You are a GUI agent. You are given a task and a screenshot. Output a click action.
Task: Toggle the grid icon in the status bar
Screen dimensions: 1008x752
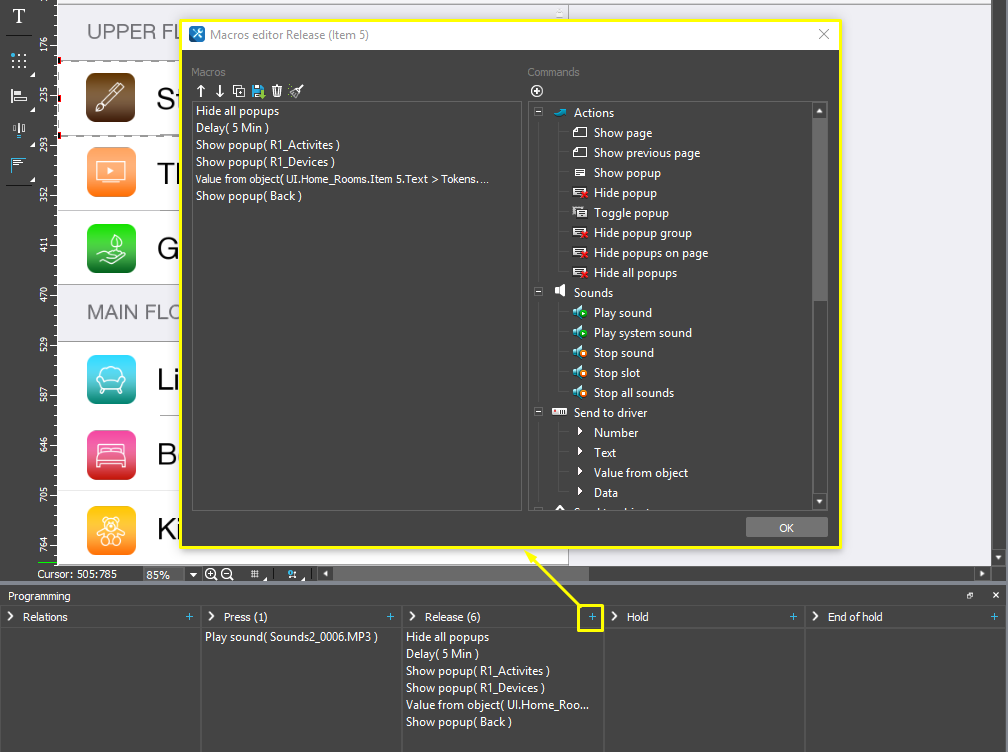click(x=254, y=574)
